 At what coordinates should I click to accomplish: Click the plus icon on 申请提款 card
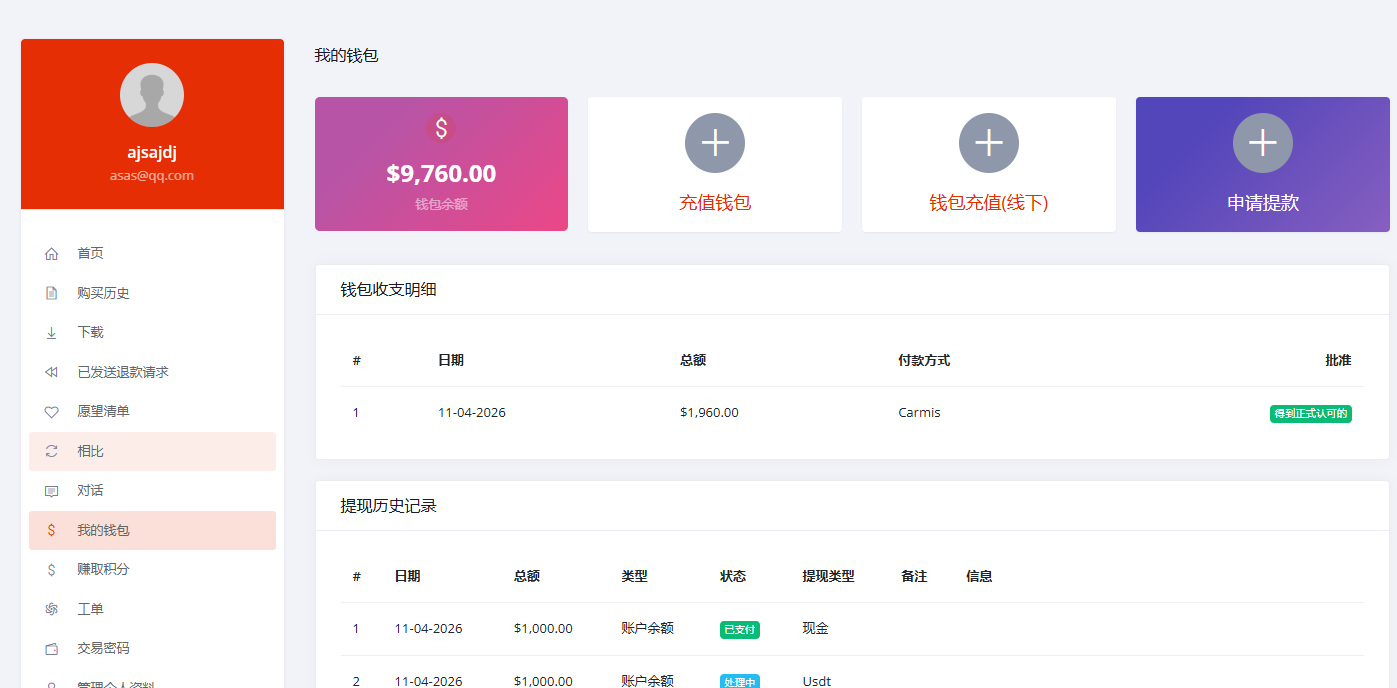tap(1262, 143)
